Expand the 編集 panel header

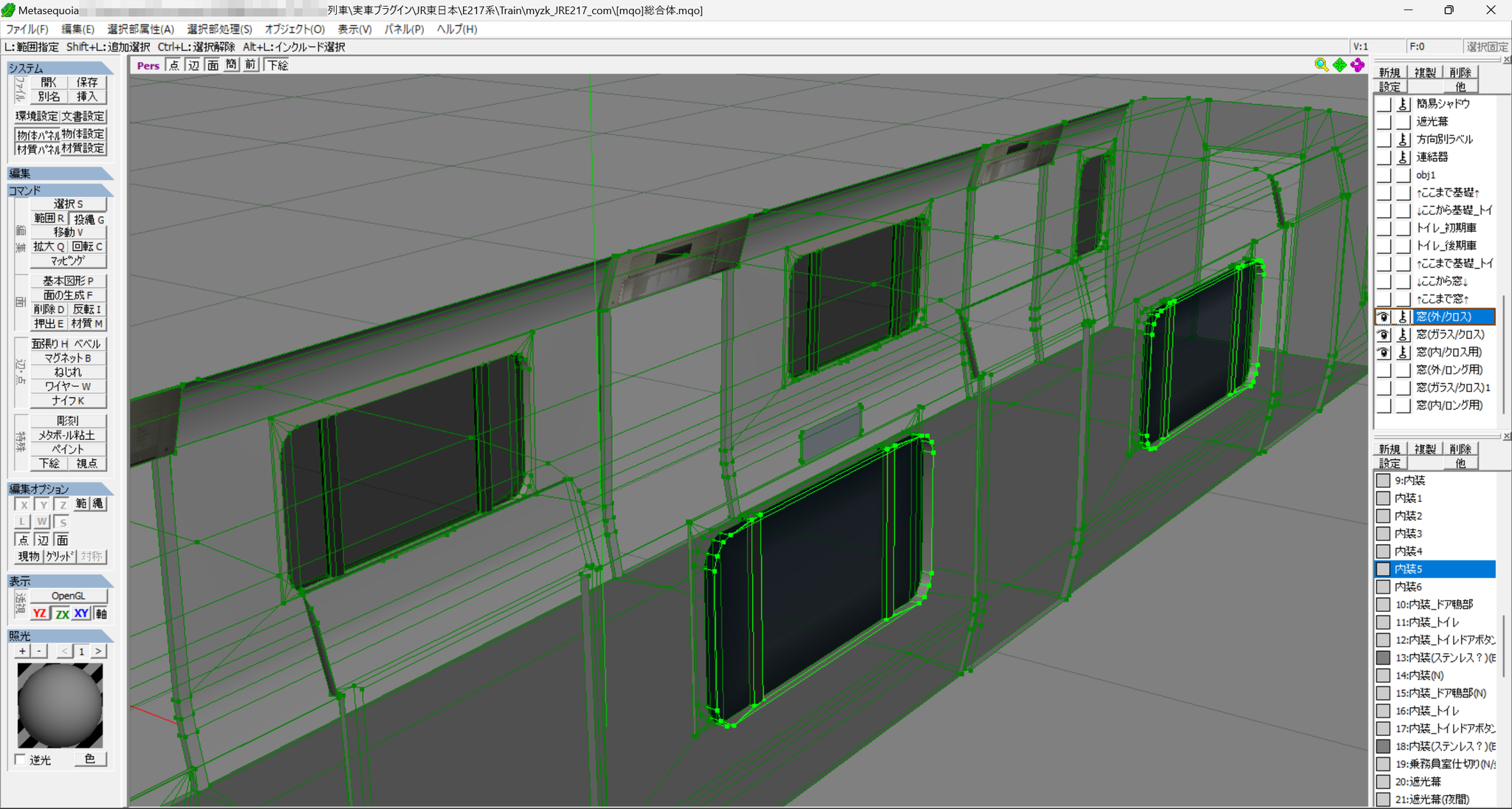60,173
